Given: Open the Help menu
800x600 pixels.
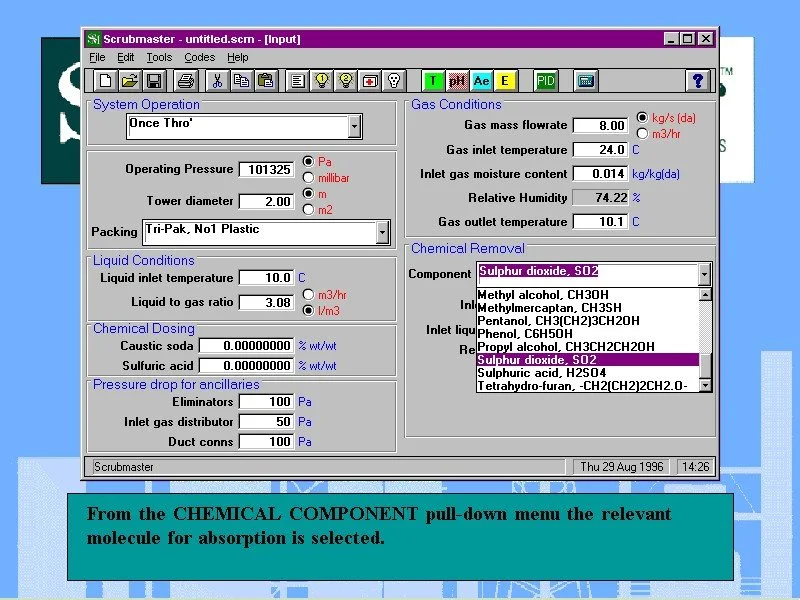Looking at the screenshot, I should [x=238, y=57].
